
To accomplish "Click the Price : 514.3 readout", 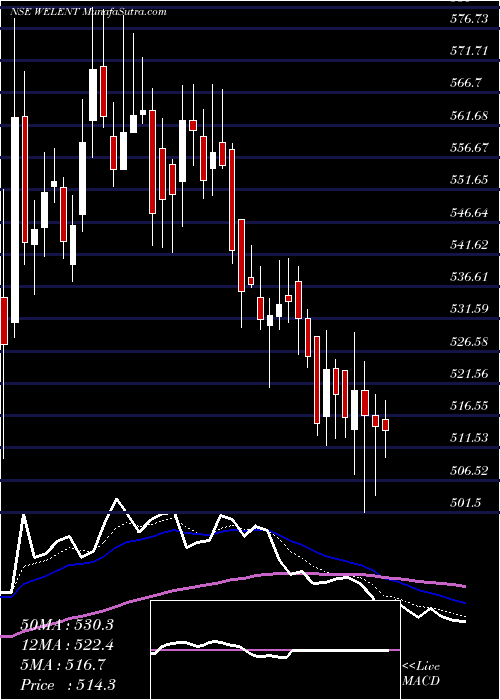I will tap(66, 685).
